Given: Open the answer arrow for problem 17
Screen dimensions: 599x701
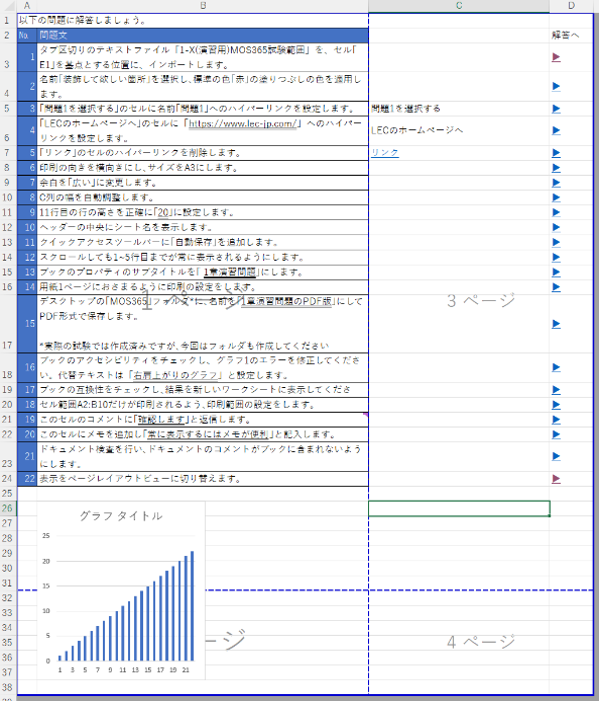Looking at the screenshot, I should (x=556, y=390).
